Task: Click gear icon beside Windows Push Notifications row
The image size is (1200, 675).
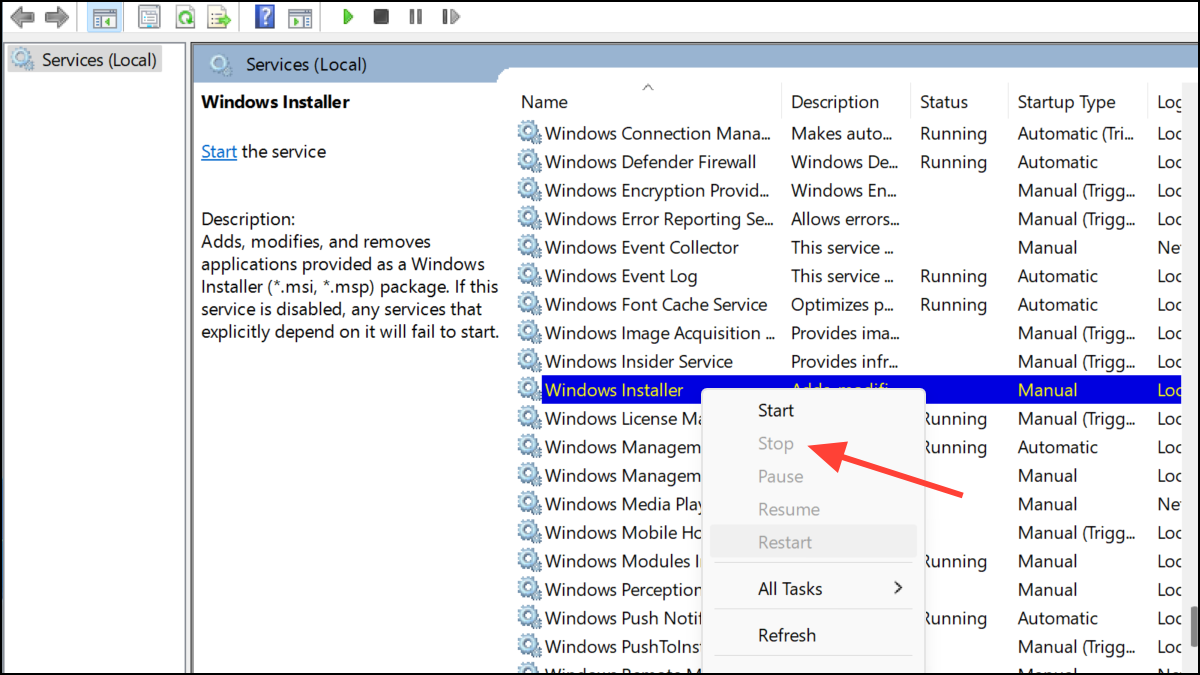Action: [529, 618]
